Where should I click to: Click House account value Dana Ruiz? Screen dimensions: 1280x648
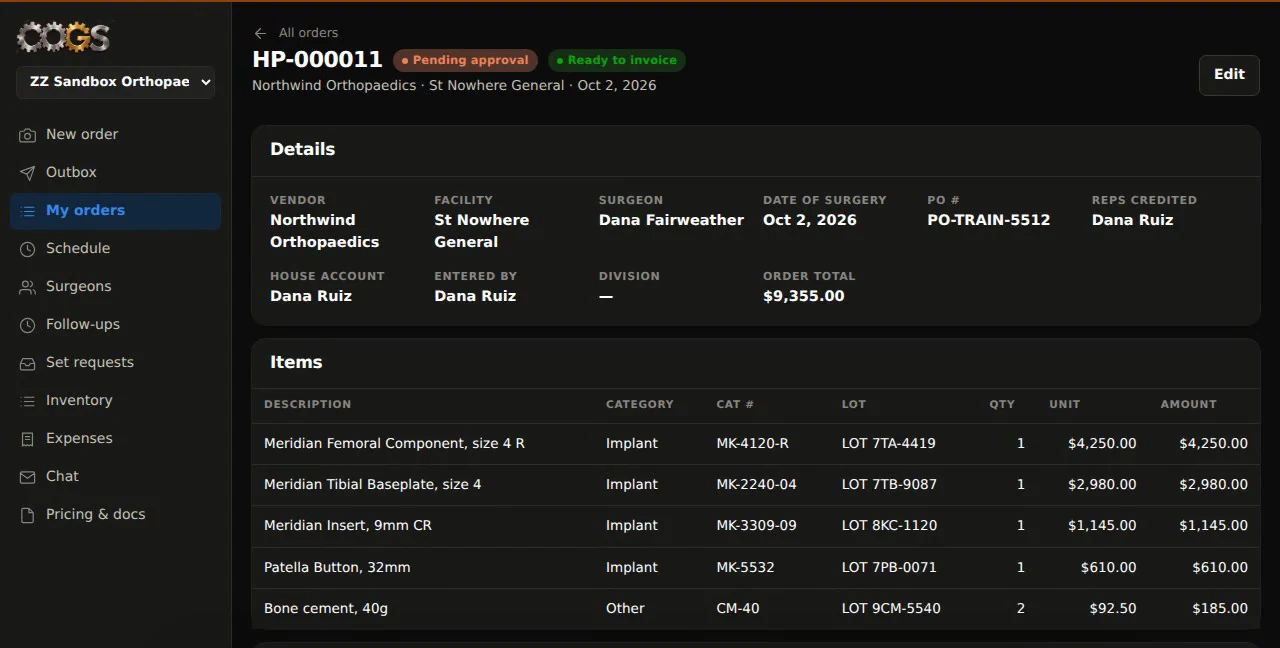tap(311, 296)
